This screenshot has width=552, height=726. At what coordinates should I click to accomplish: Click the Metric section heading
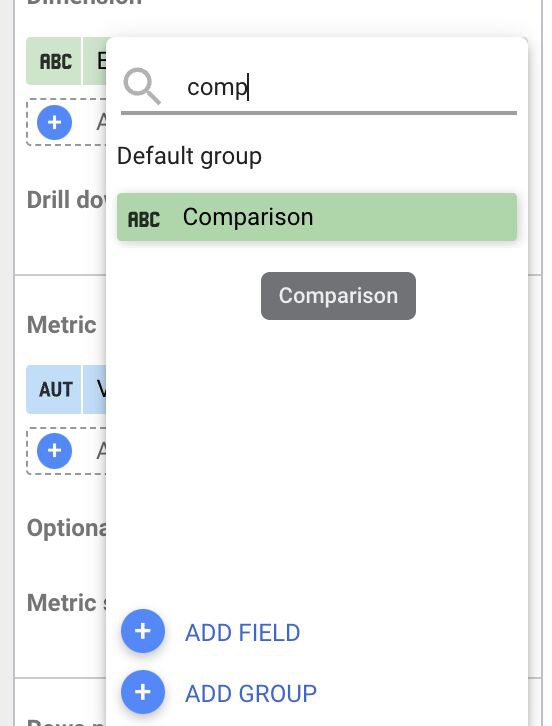[x=62, y=325]
